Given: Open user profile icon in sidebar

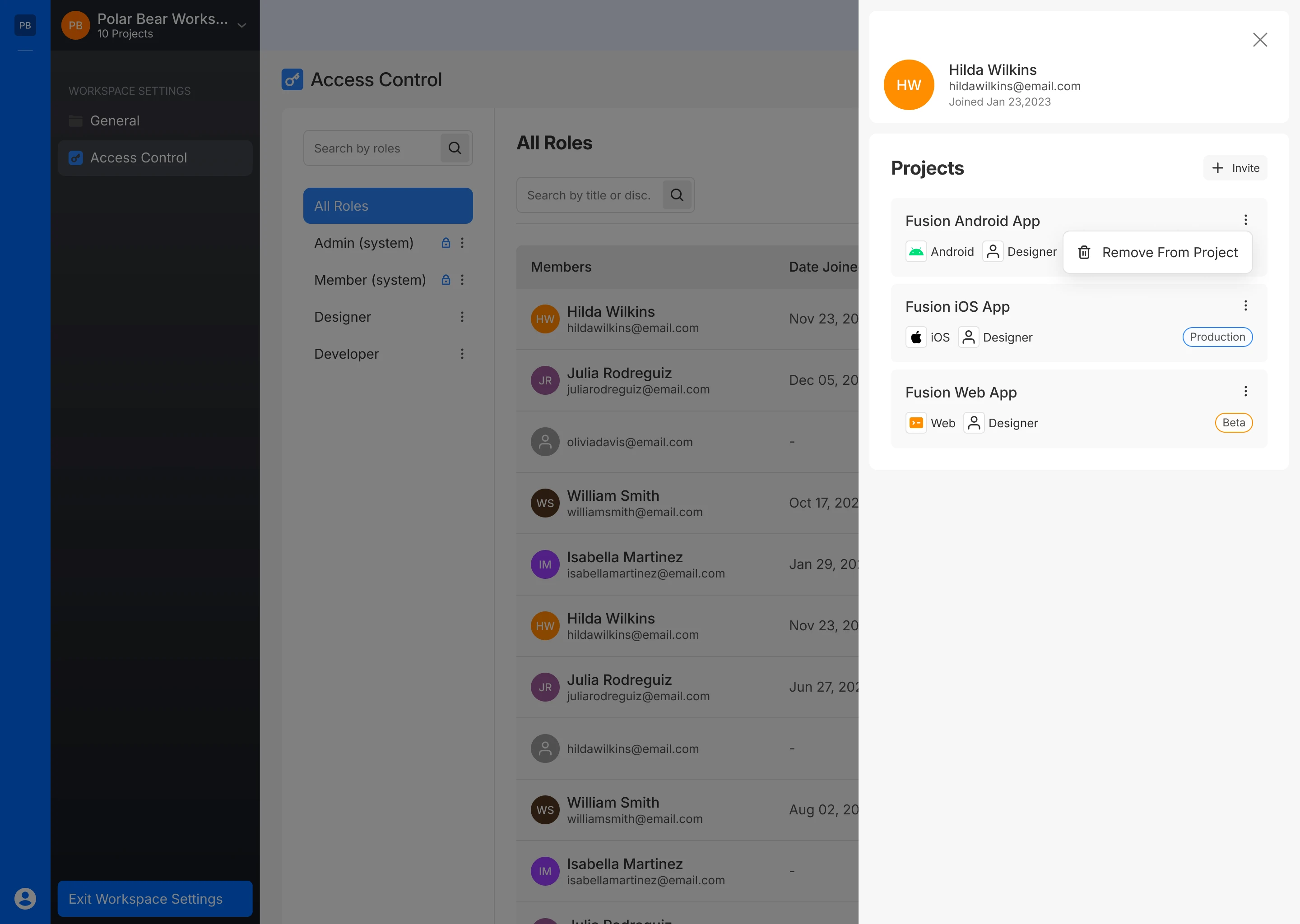Looking at the screenshot, I should [25, 898].
